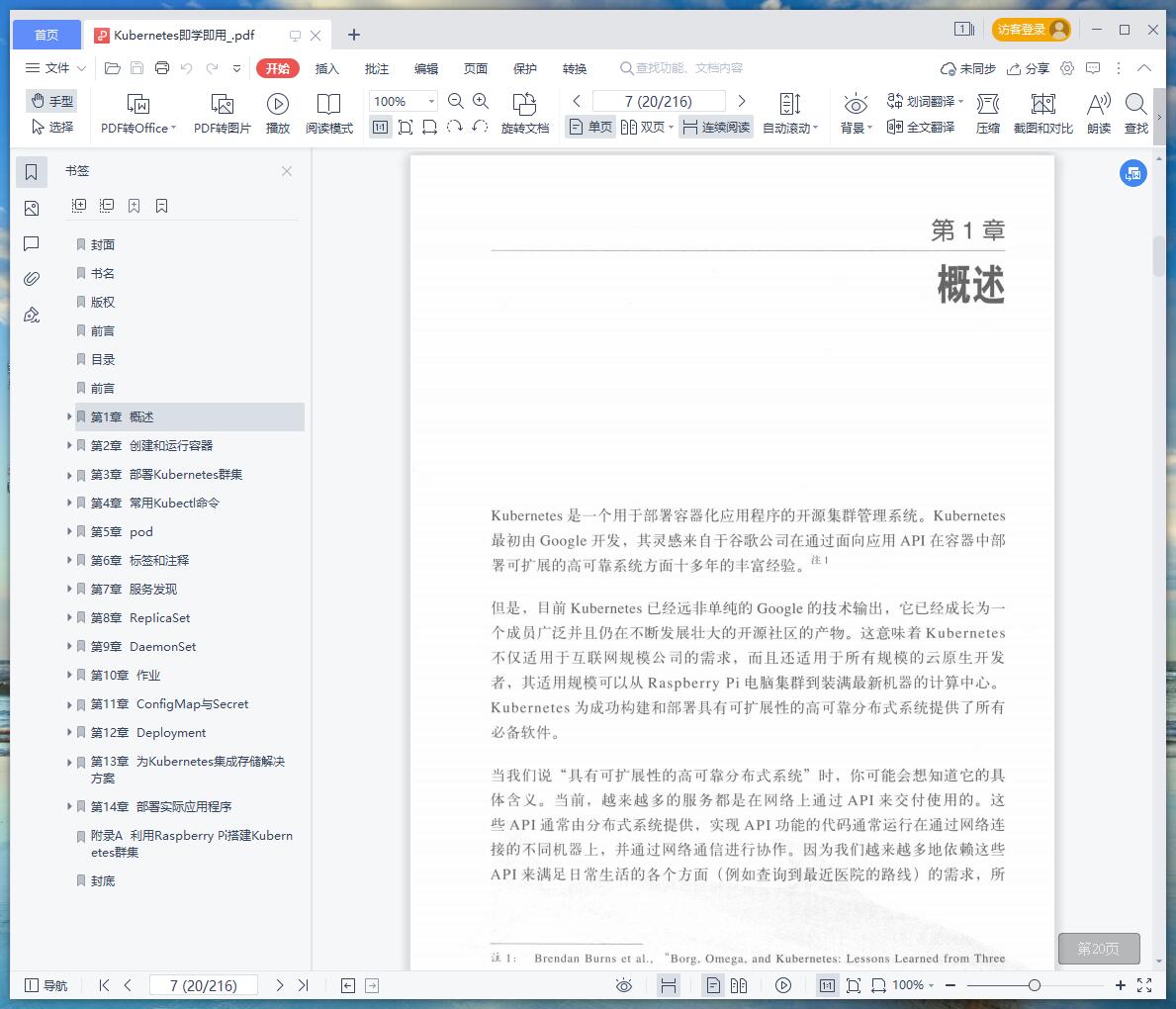
Task: Zoom out using the minus magnifier
Action: coord(455,101)
